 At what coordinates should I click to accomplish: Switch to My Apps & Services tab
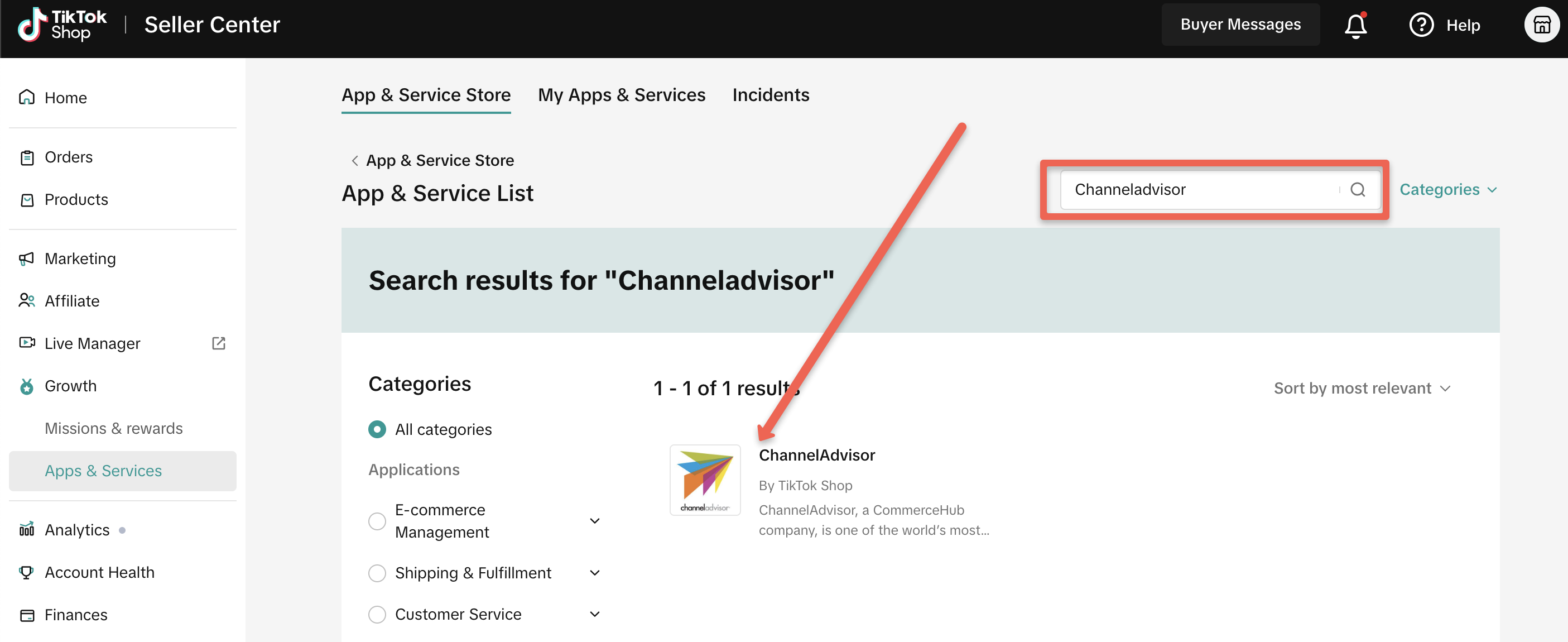click(621, 95)
